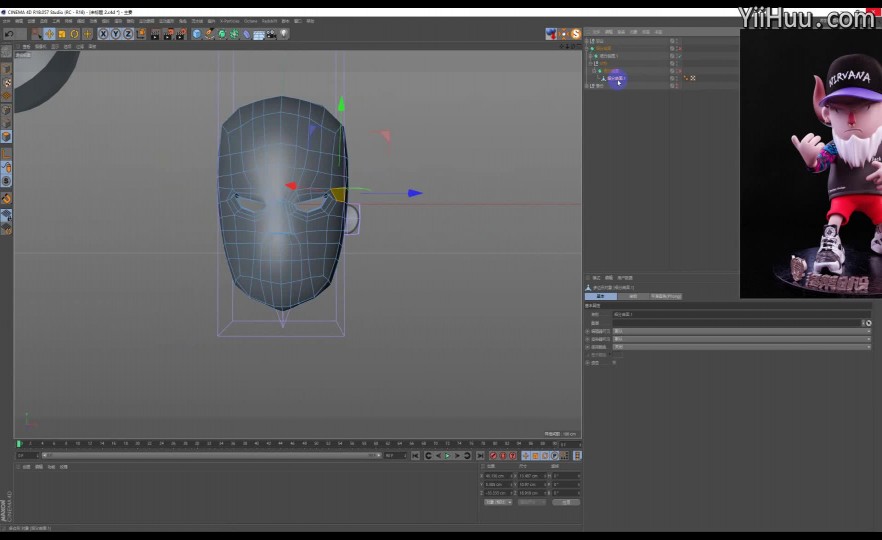Add a Cube primitive object
The width and height of the screenshot is (882, 540).
197,34
